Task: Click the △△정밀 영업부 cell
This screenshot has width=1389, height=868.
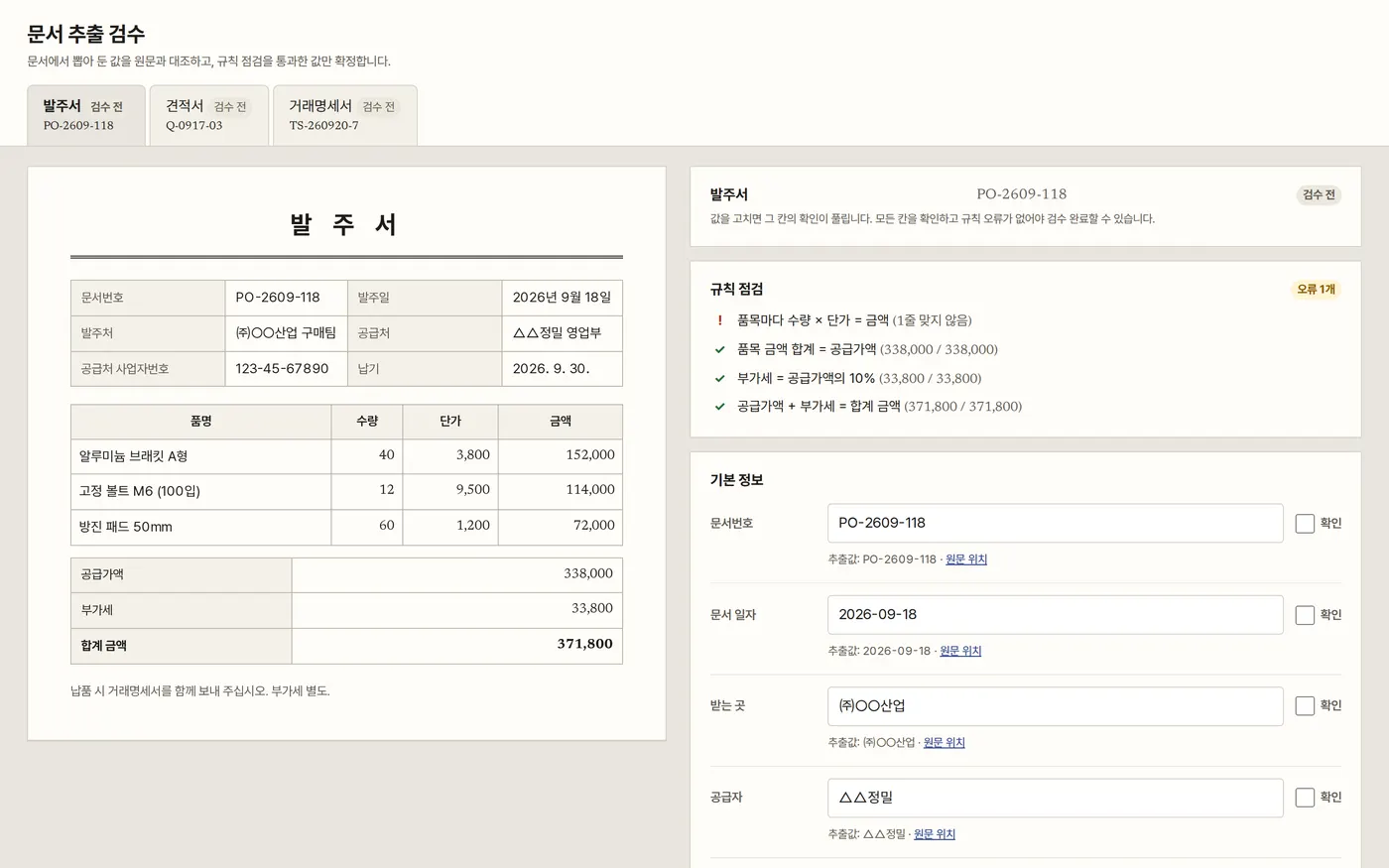Action: (563, 333)
